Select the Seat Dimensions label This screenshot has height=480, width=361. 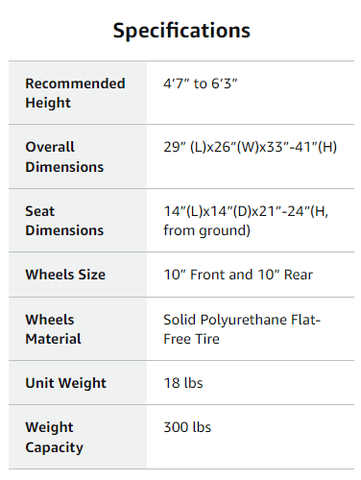[65, 221]
